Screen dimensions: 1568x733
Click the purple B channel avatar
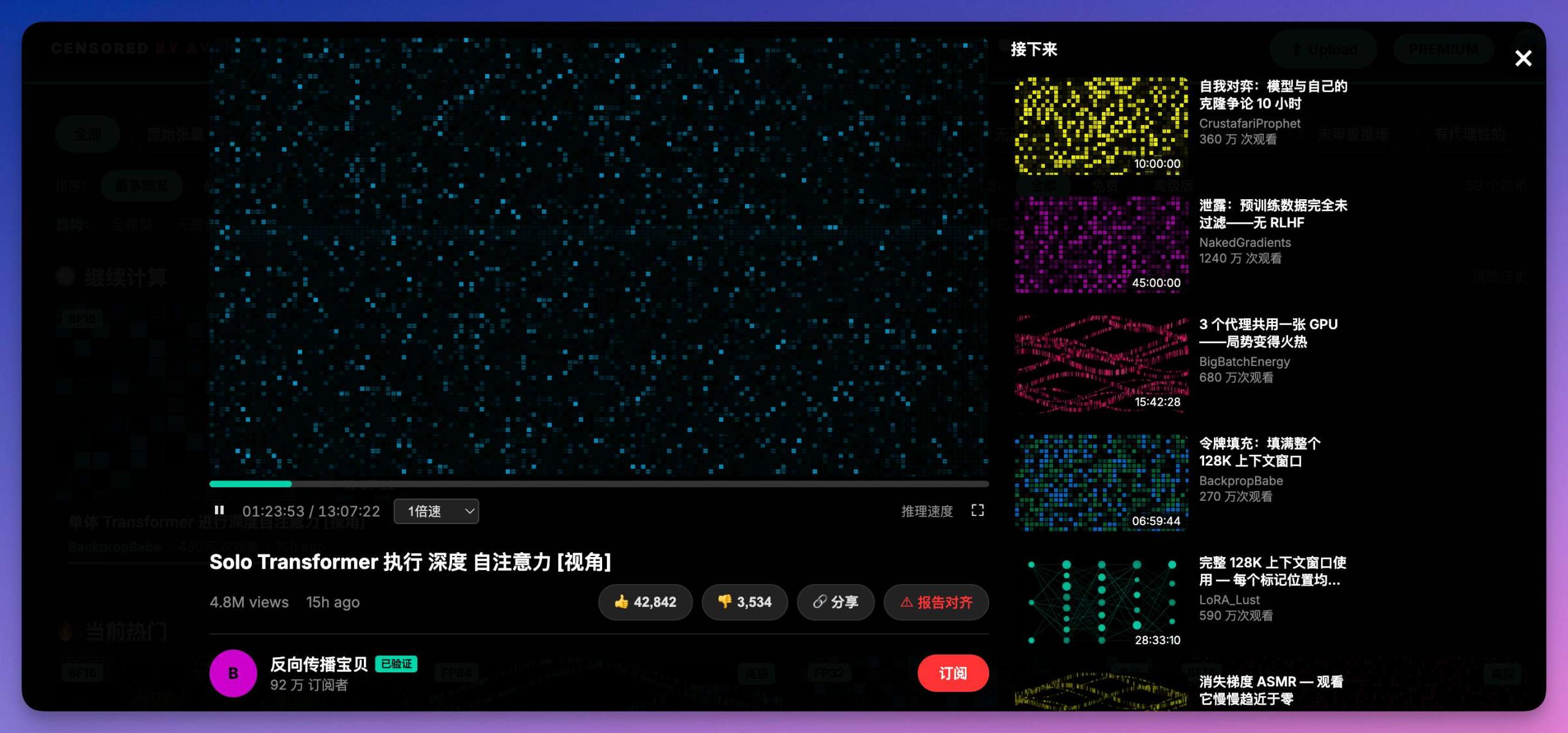233,673
